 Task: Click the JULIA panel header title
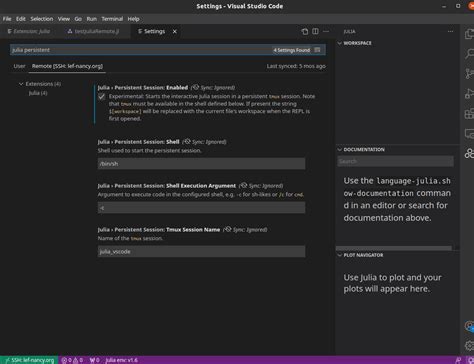pyautogui.click(x=349, y=31)
